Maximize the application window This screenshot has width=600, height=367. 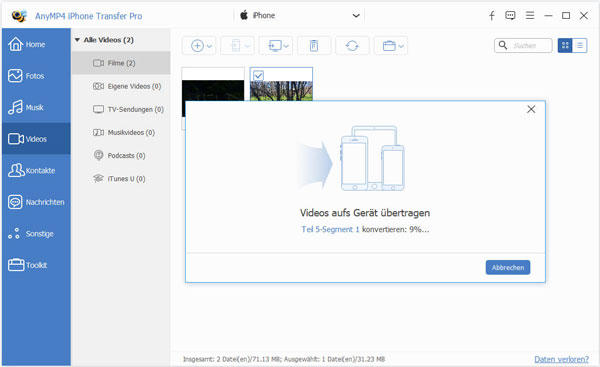(566, 16)
